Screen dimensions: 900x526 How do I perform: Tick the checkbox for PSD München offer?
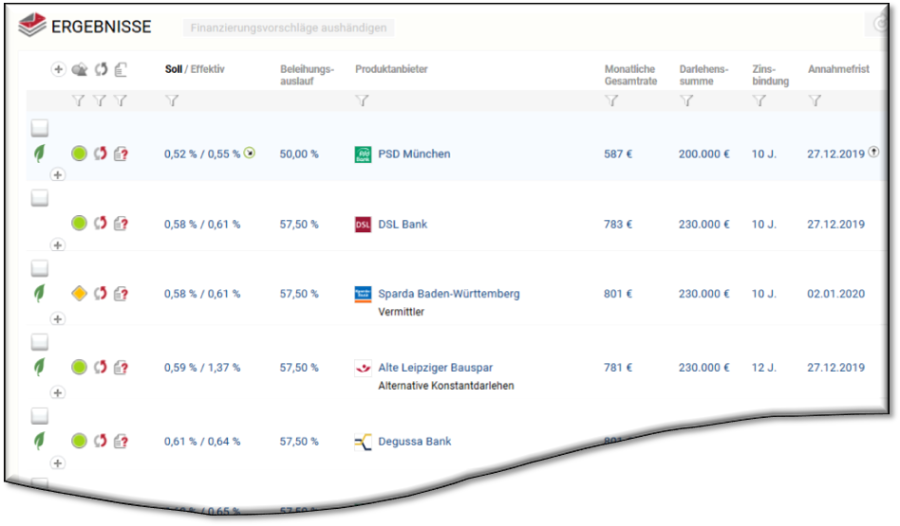pyautogui.click(x=39, y=128)
